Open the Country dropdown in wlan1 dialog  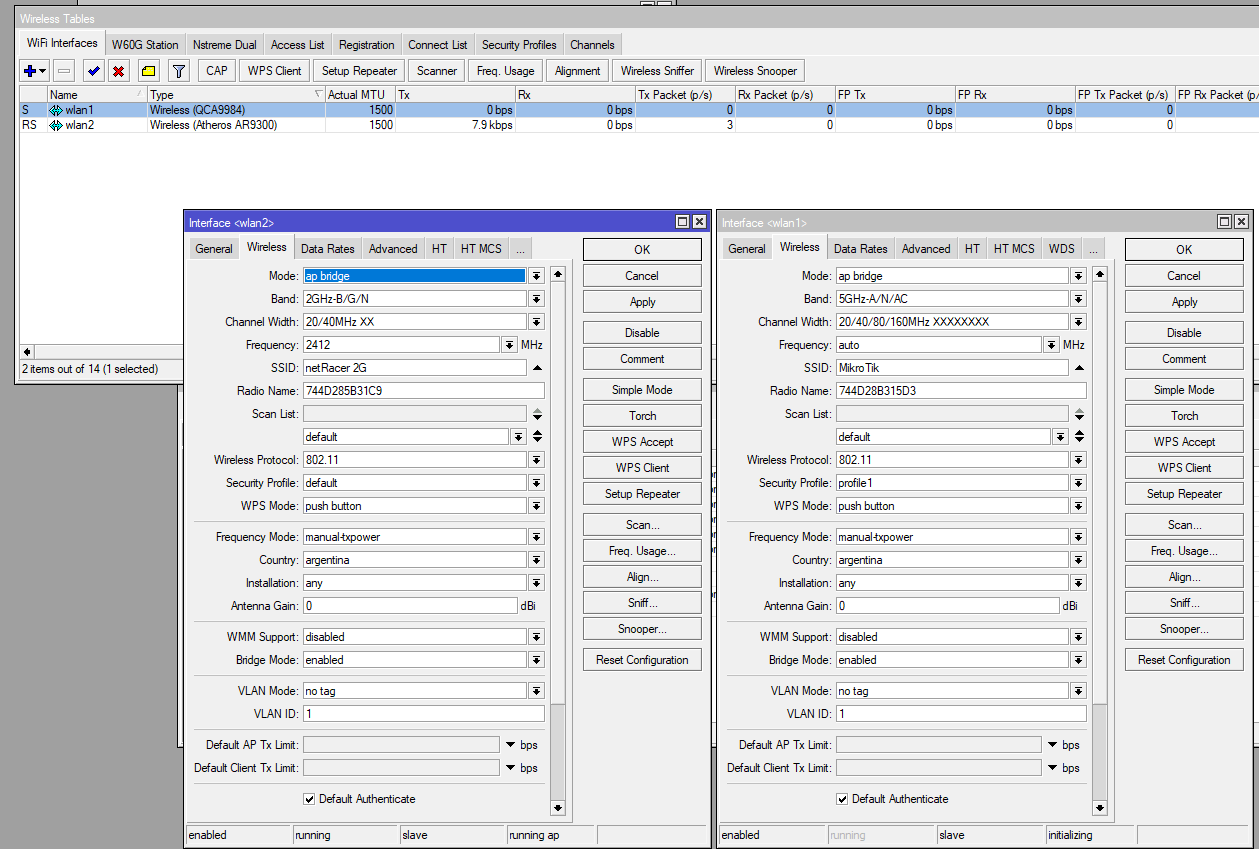point(1078,560)
